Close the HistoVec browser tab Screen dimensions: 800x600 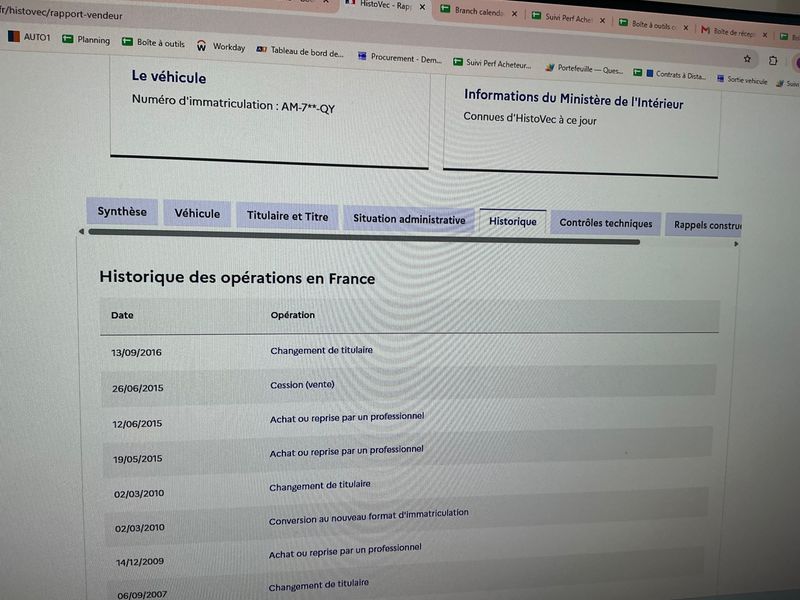422,7
